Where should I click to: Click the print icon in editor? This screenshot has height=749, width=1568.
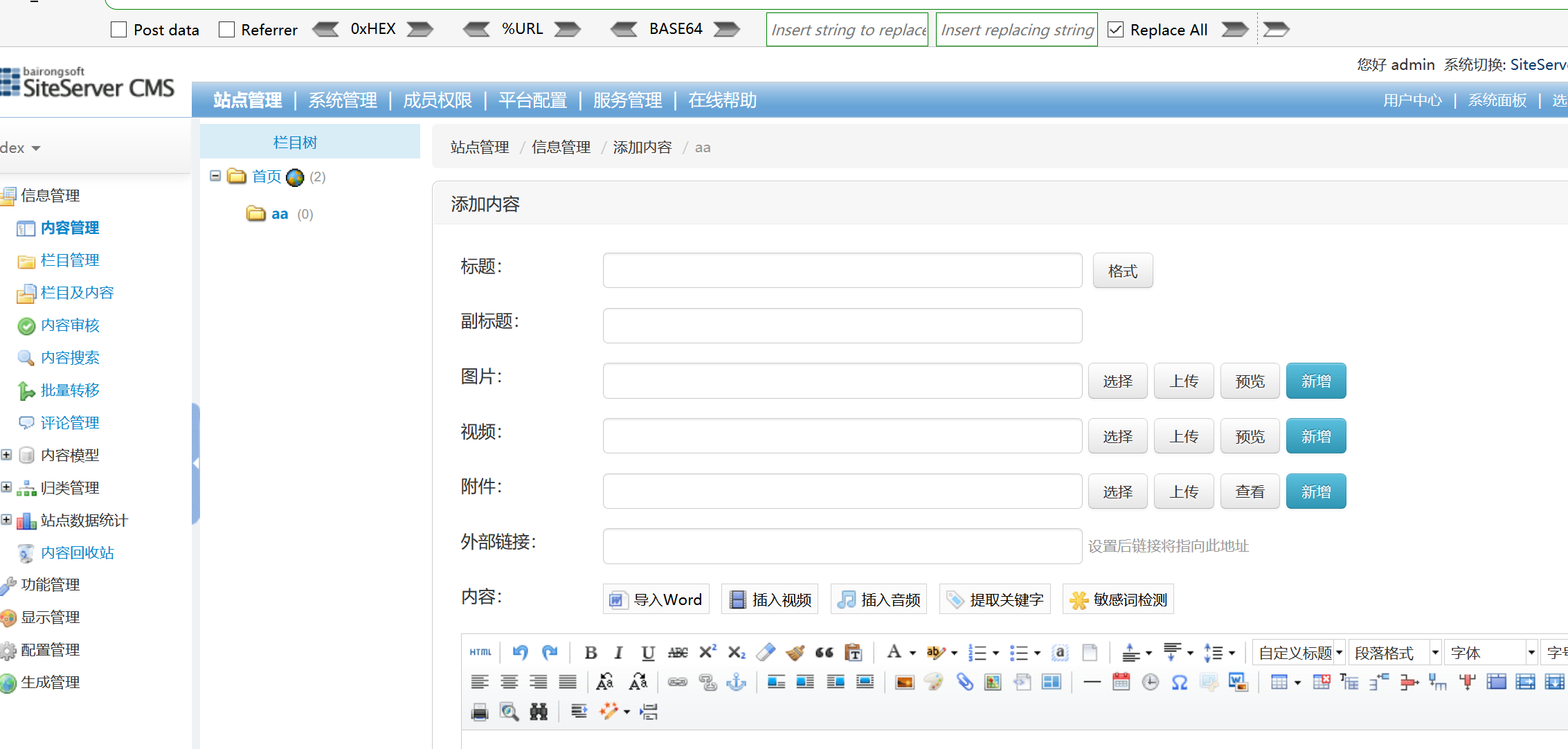(x=480, y=712)
